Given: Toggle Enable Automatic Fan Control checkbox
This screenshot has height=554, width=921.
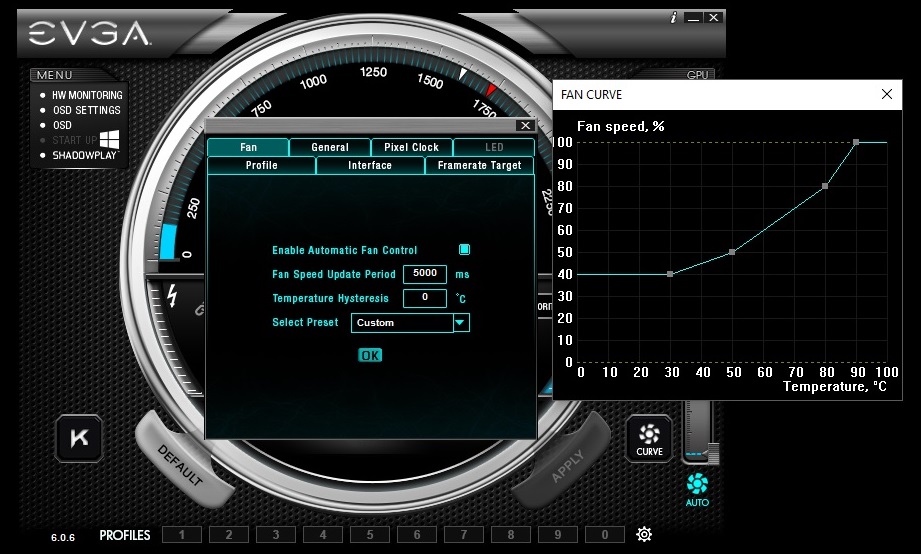Looking at the screenshot, I should click(x=464, y=250).
